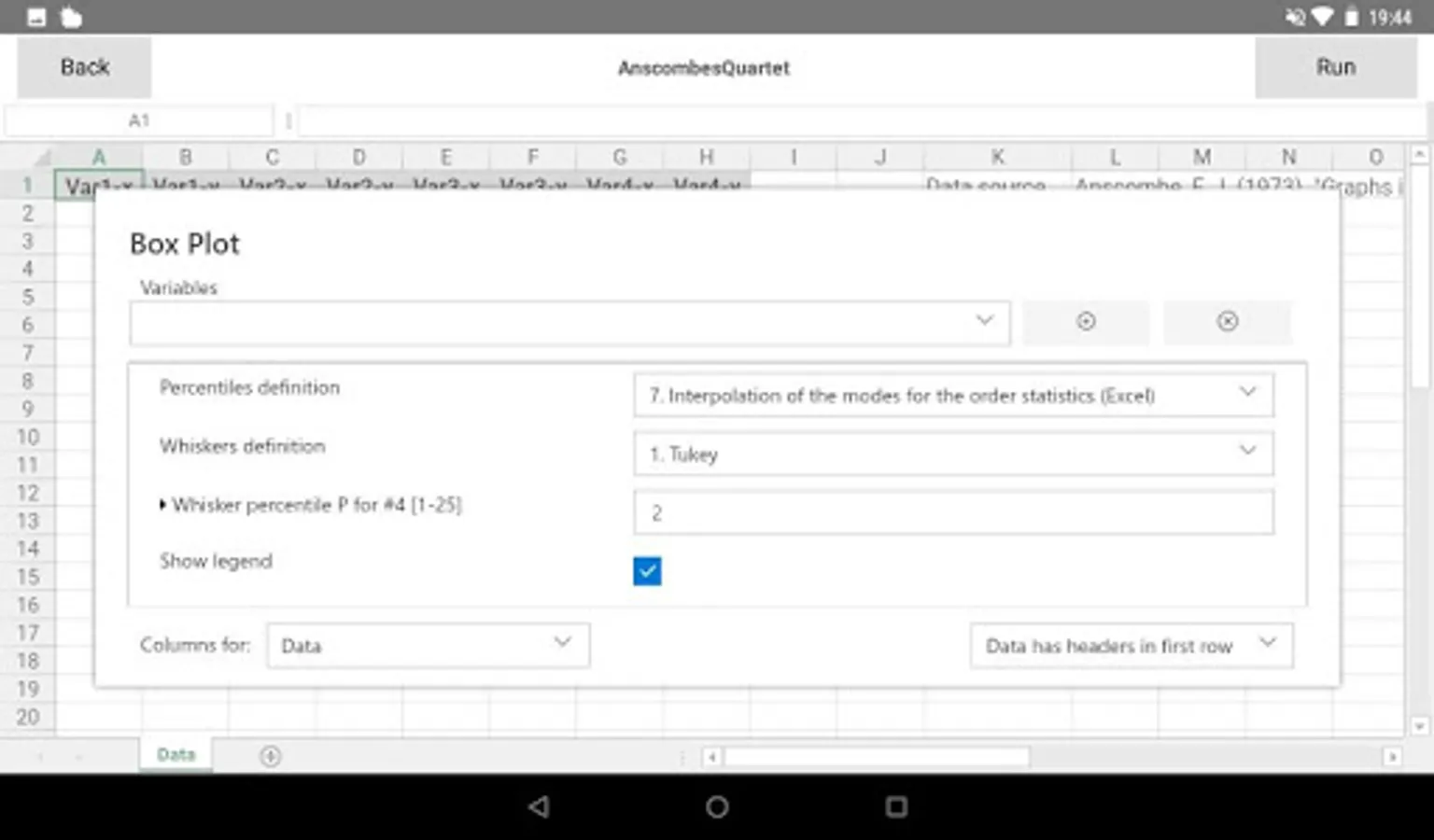Click the Whisker percentile value field
The height and width of the screenshot is (840, 1434).
click(953, 512)
